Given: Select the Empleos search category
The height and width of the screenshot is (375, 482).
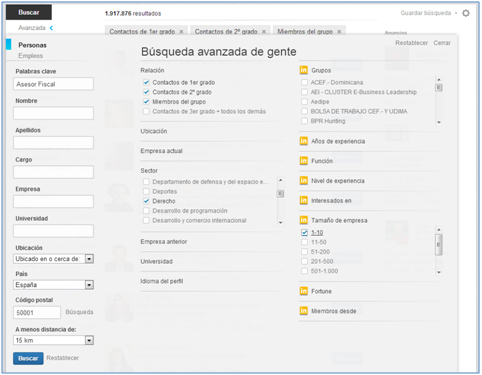Looking at the screenshot, I should pos(30,56).
